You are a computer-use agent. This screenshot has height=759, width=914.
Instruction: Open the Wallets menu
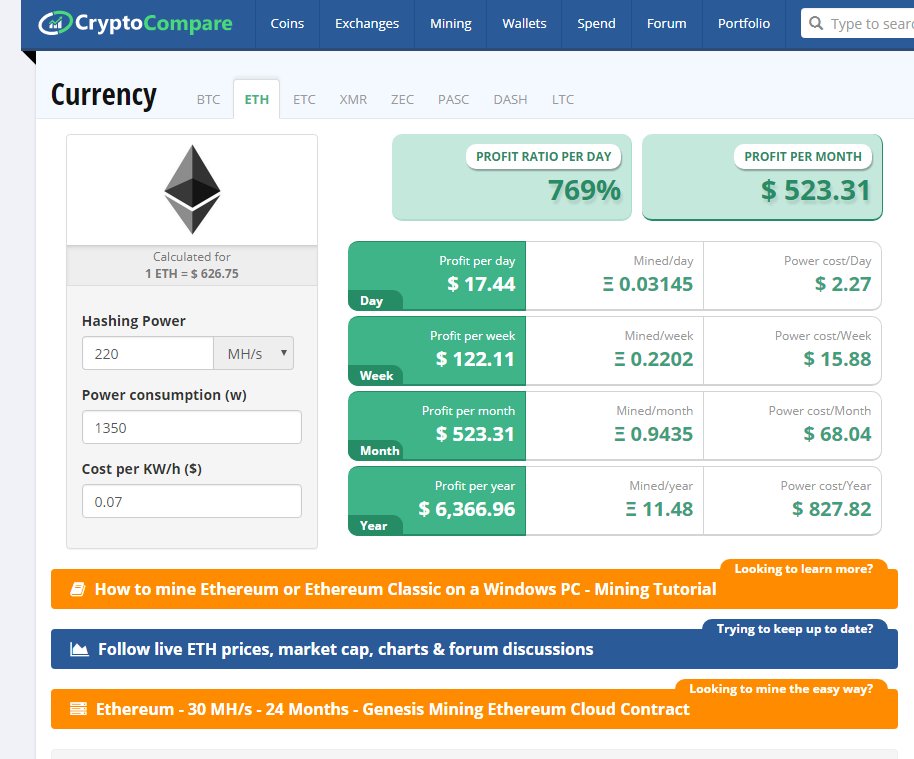pos(524,23)
